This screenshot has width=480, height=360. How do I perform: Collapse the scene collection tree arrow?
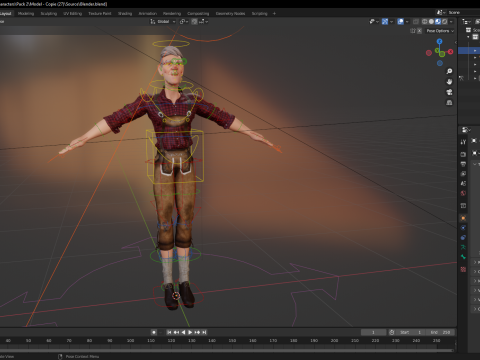(468, 37)
